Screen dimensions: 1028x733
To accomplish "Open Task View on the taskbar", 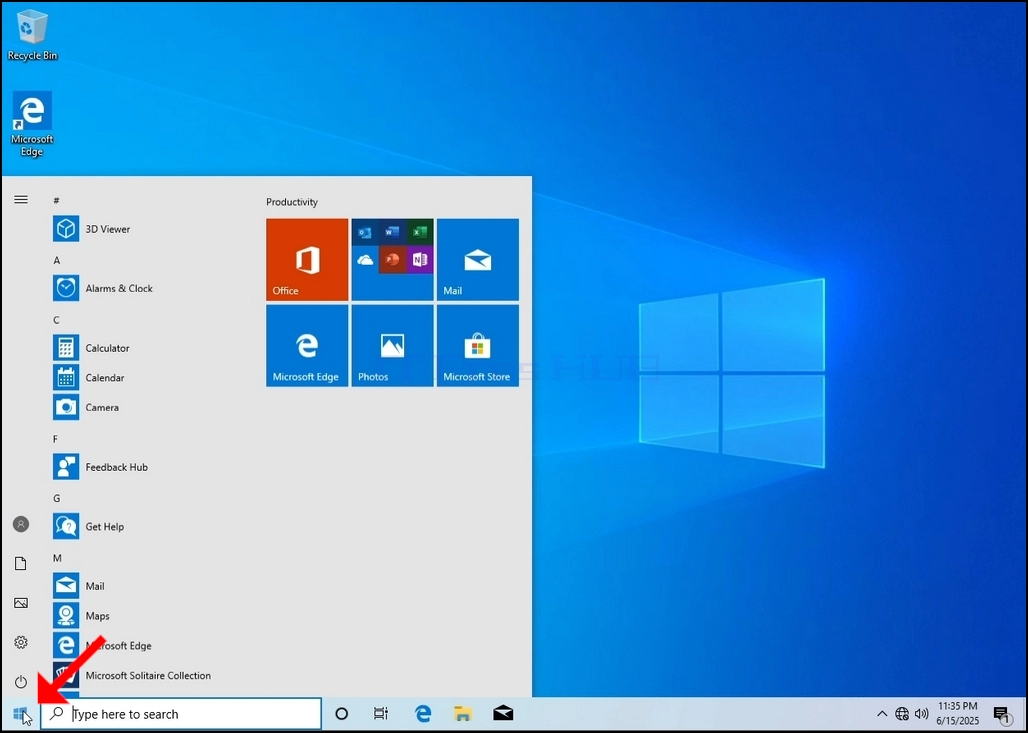I will pyautogui.click(x=381, y=714).
